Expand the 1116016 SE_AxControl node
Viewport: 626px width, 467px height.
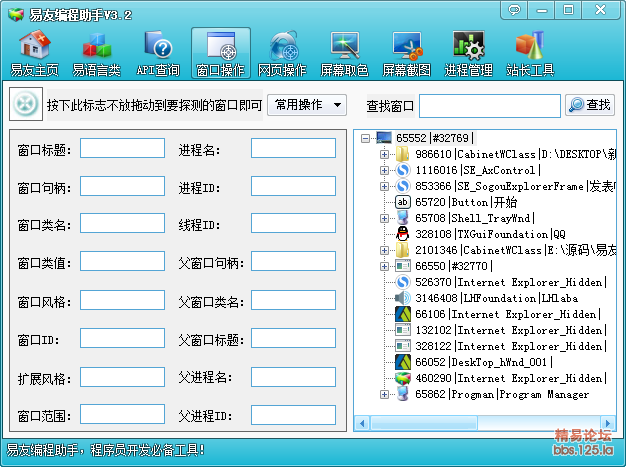(384, 170)
